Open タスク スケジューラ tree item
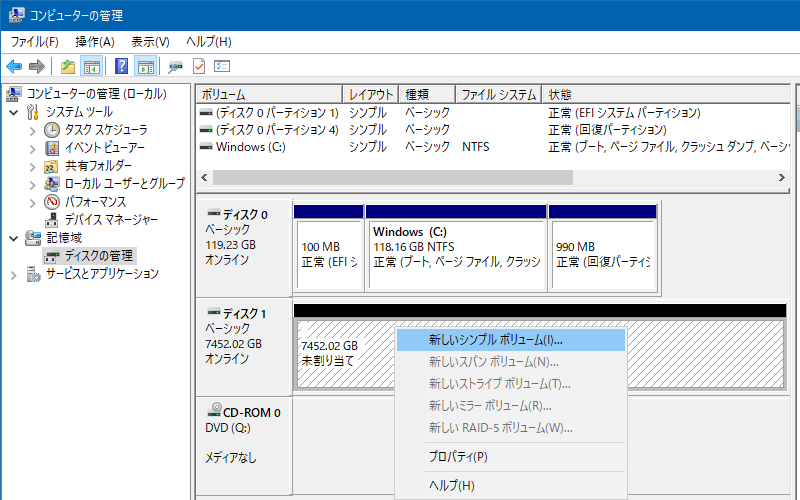This screenshot has height=500, width=800. tap(96, 130)
